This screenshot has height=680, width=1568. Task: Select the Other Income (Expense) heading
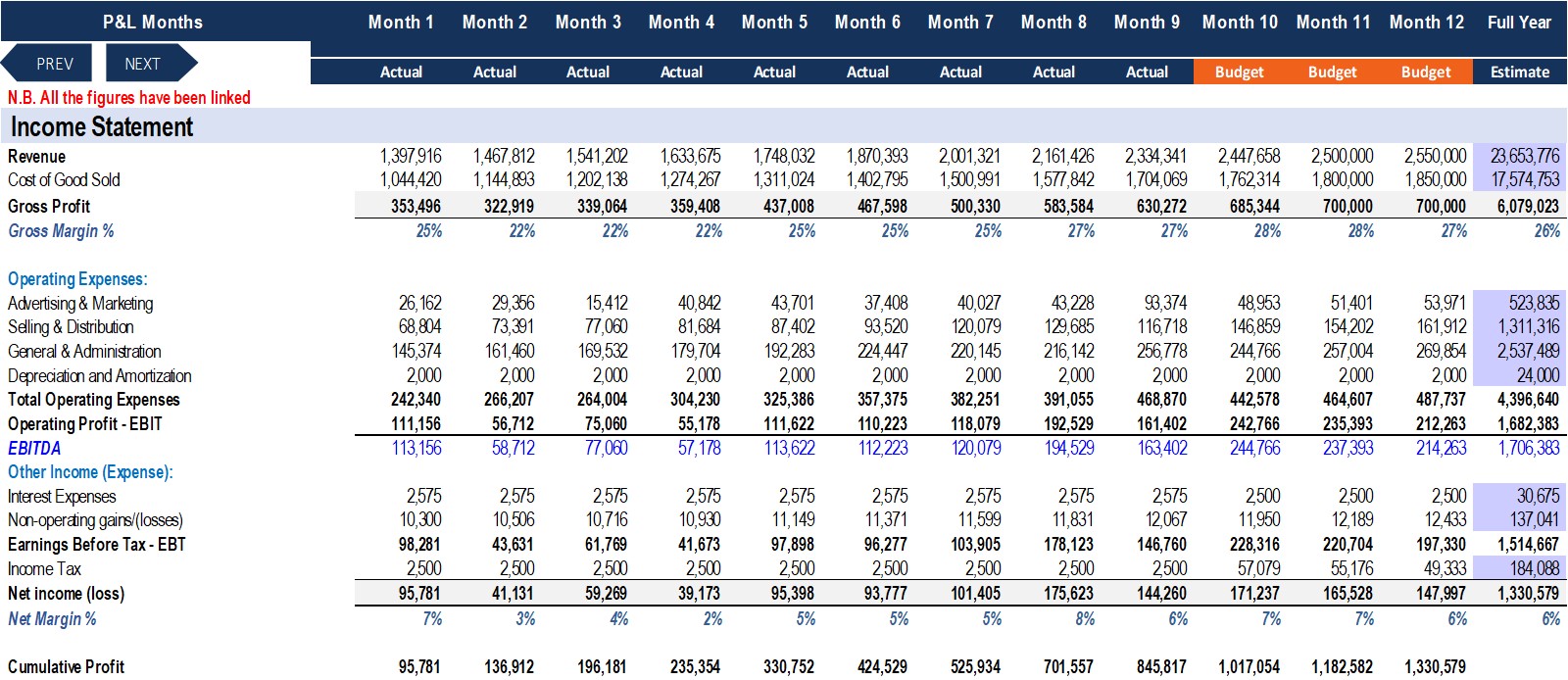pos(90,472)
